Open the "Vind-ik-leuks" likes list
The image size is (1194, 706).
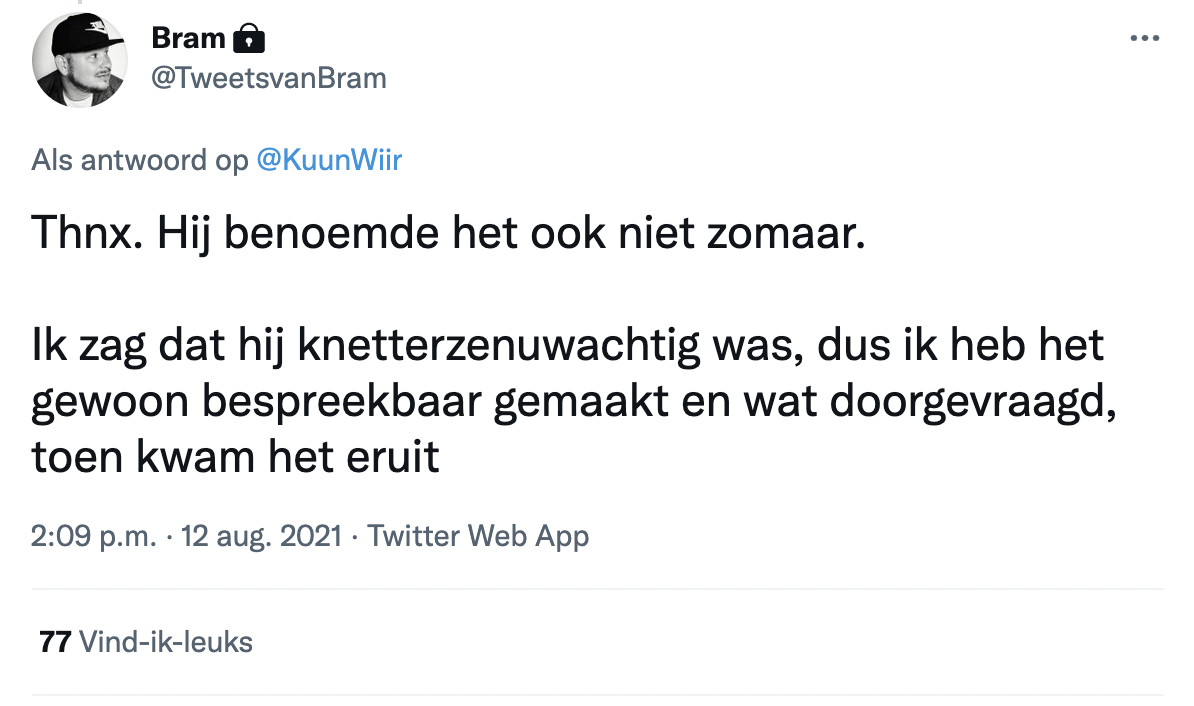(x=165, y=641)
